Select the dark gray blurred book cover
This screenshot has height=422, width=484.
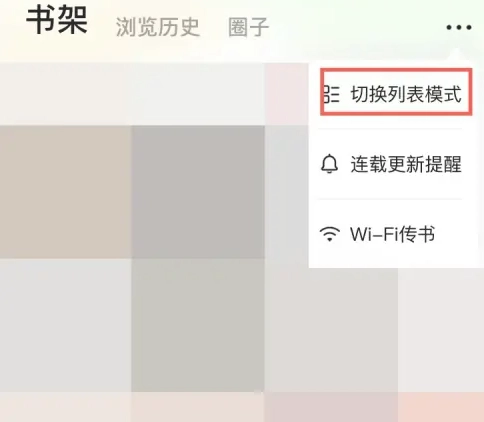[198, 192]
